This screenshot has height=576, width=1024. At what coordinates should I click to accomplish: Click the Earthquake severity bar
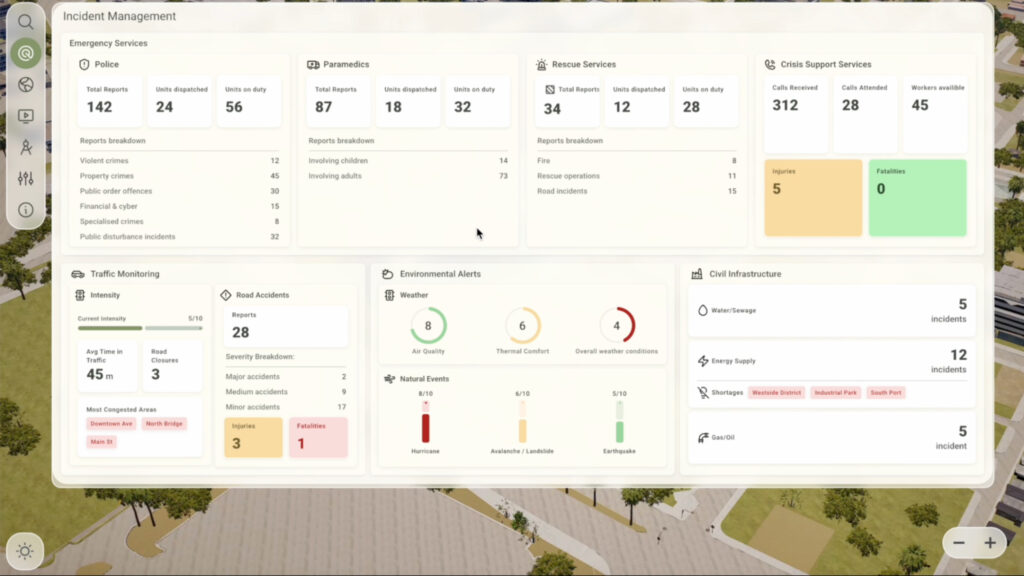(x=619, y=422)
